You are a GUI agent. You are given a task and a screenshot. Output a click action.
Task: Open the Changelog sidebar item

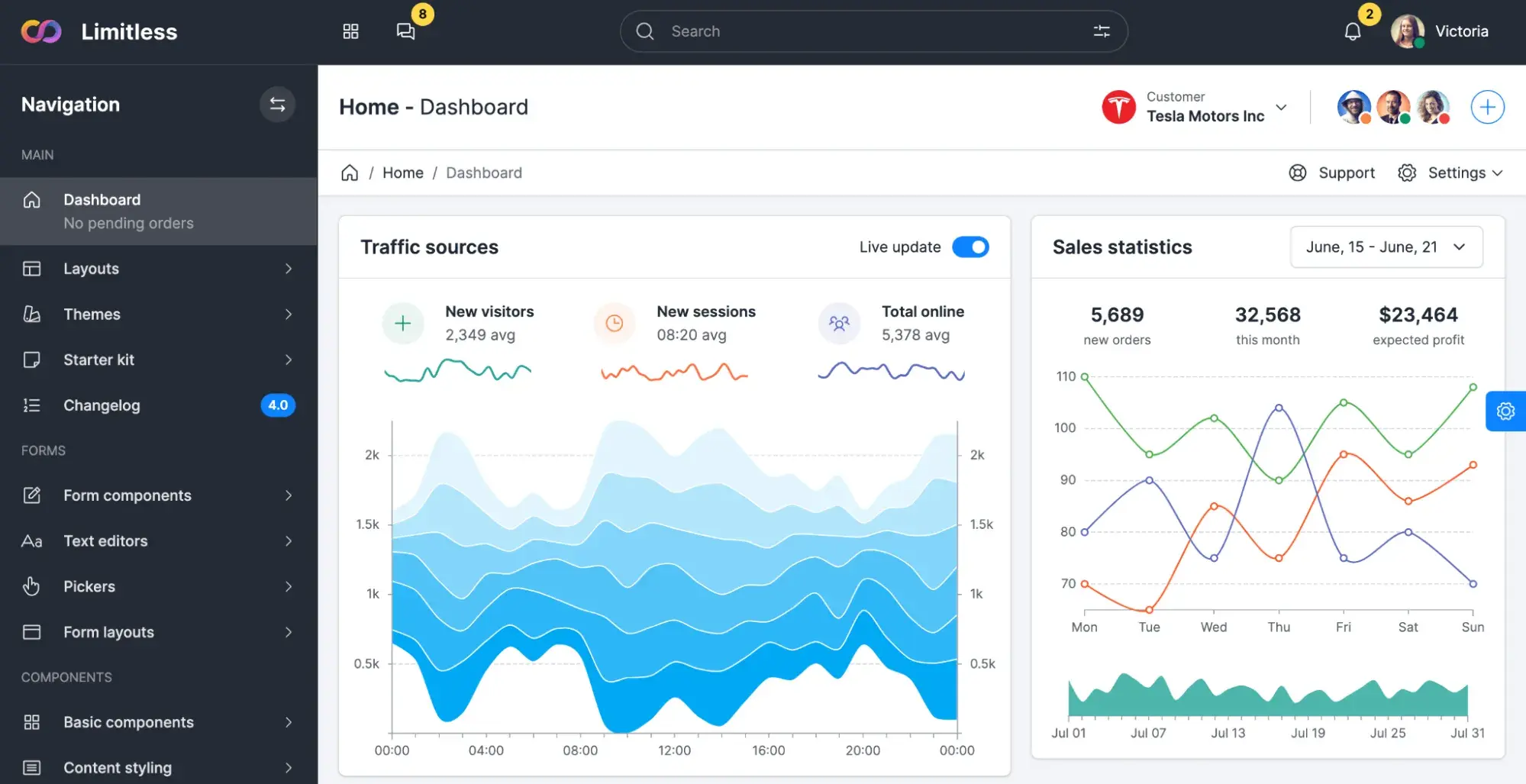(x=158, y=405)
